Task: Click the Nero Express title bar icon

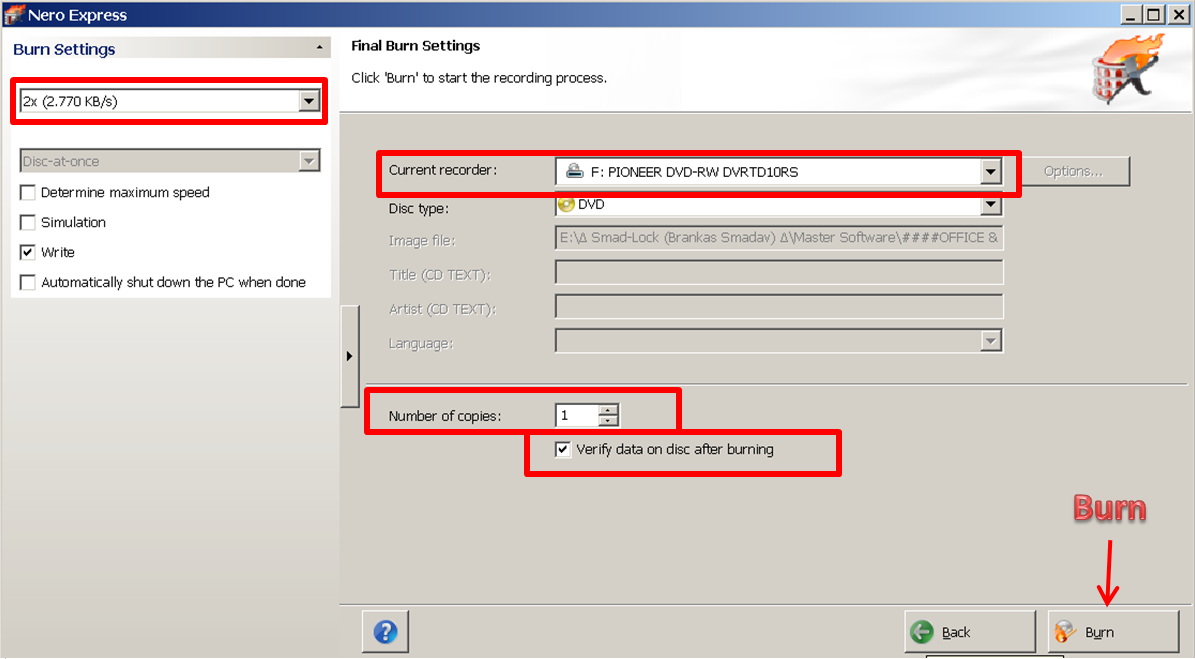Action: (14, 14)
